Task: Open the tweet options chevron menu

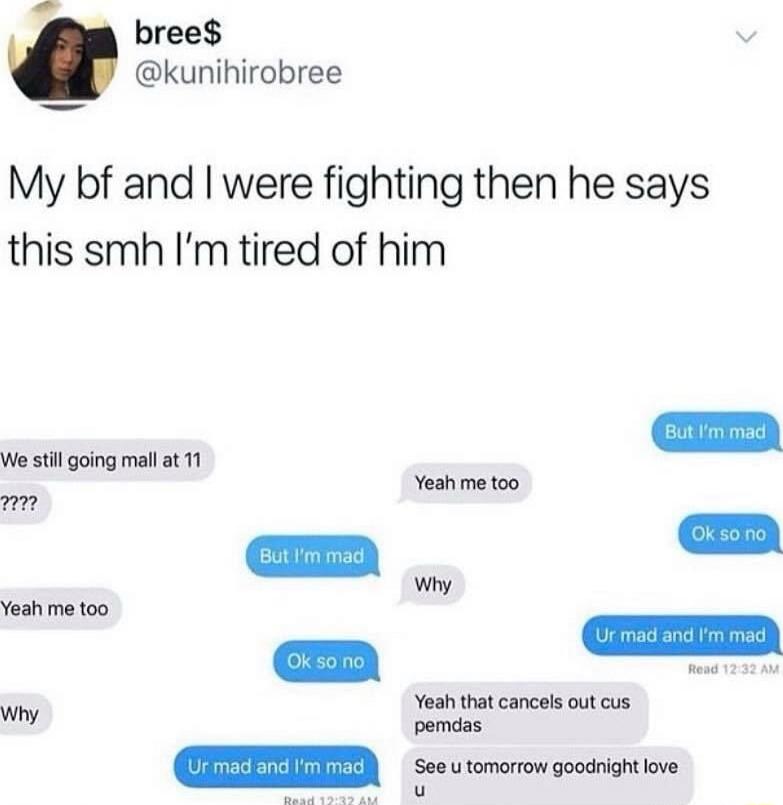Action: coord(746,37)
